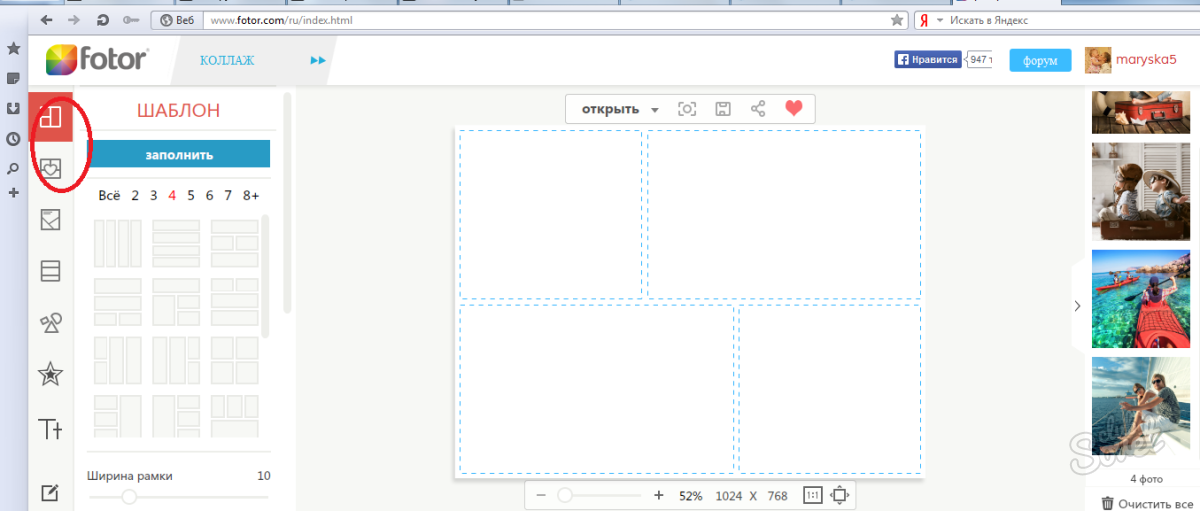This screenshot has width=1200, height=511.
Task: Expand the КОЛЛАЖ mode switcher arrows
Action: pyautogui.click(x=318, y=61)
